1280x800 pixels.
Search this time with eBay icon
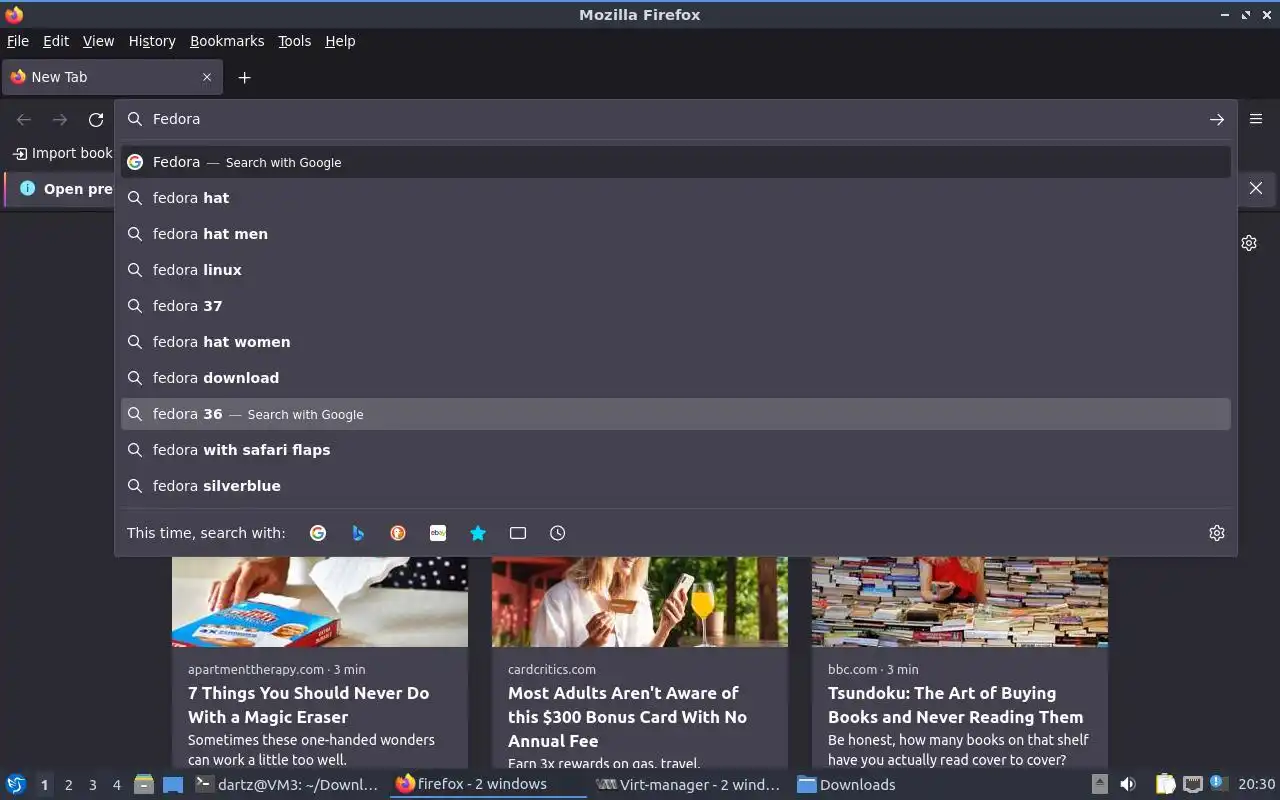(x=438, y=533)
